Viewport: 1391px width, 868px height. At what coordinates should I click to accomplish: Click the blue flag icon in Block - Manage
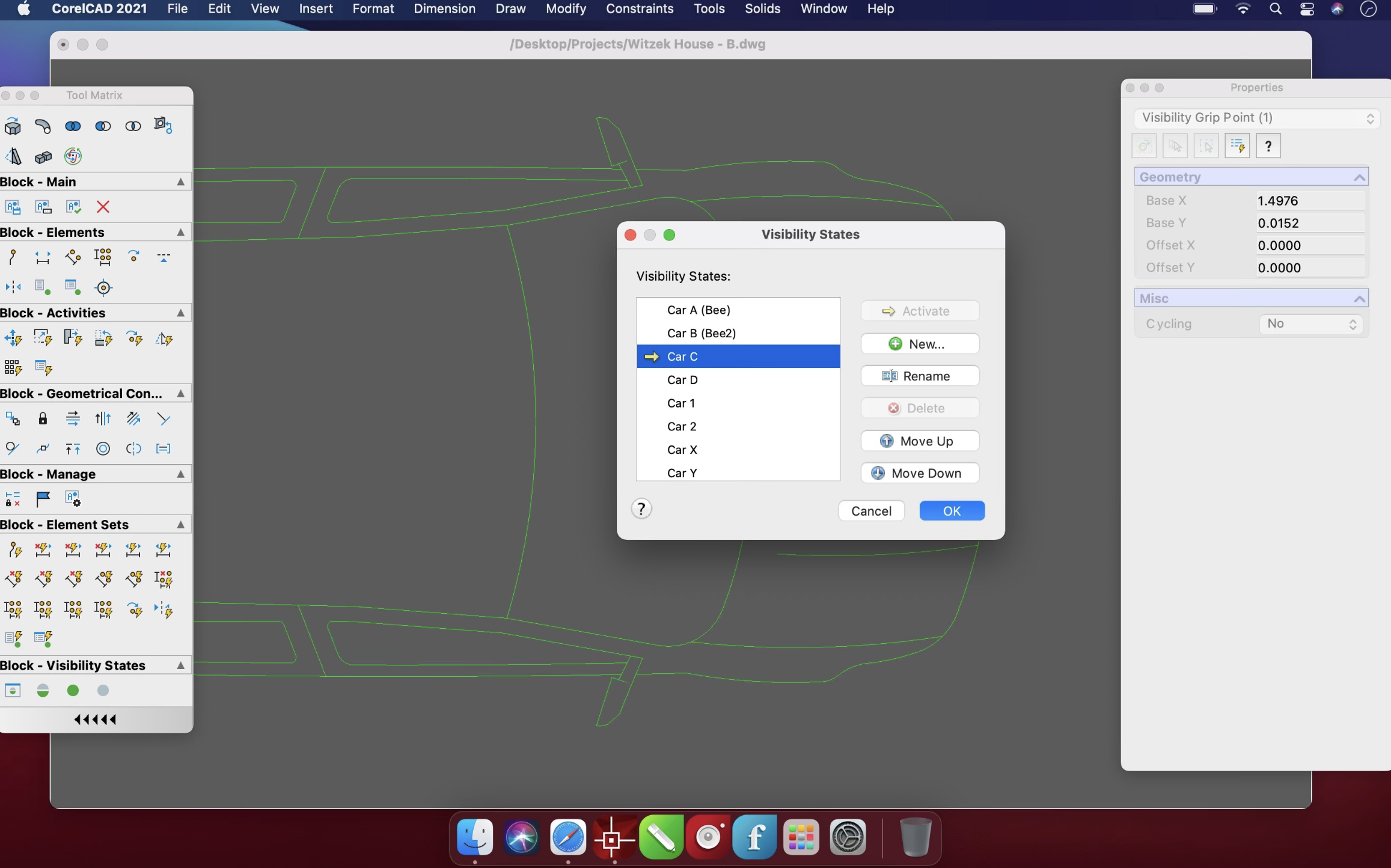coord(43,498)
